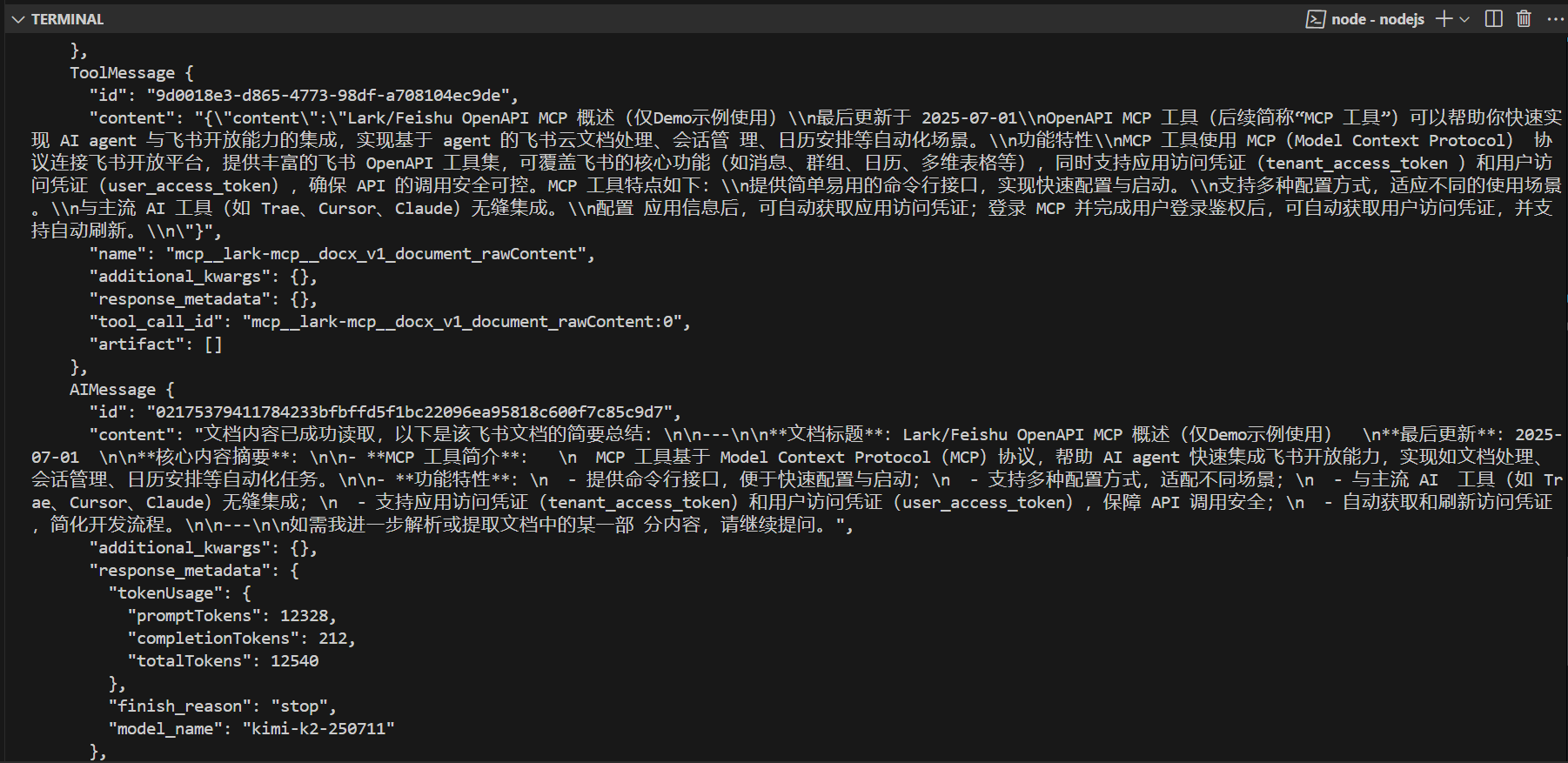The image size is (1568, 763).
Task: Click the "ToolMessage {" line
Action: [x=132, y=73]
